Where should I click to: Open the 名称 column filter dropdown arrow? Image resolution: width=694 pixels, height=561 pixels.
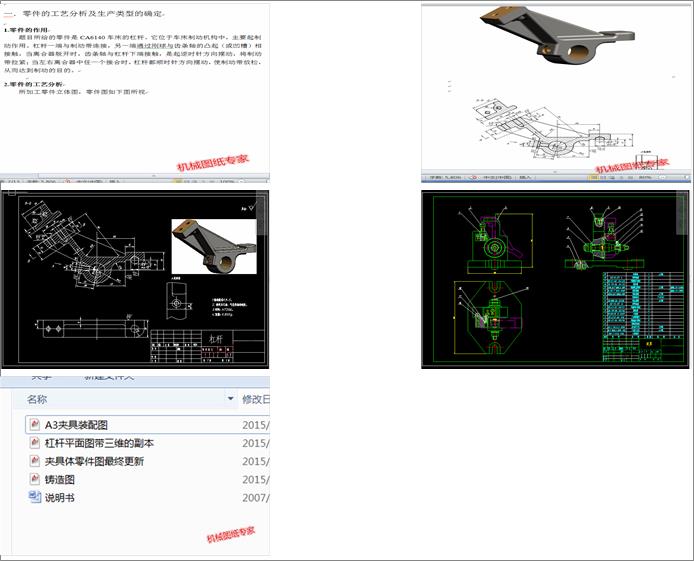[230, 399]
